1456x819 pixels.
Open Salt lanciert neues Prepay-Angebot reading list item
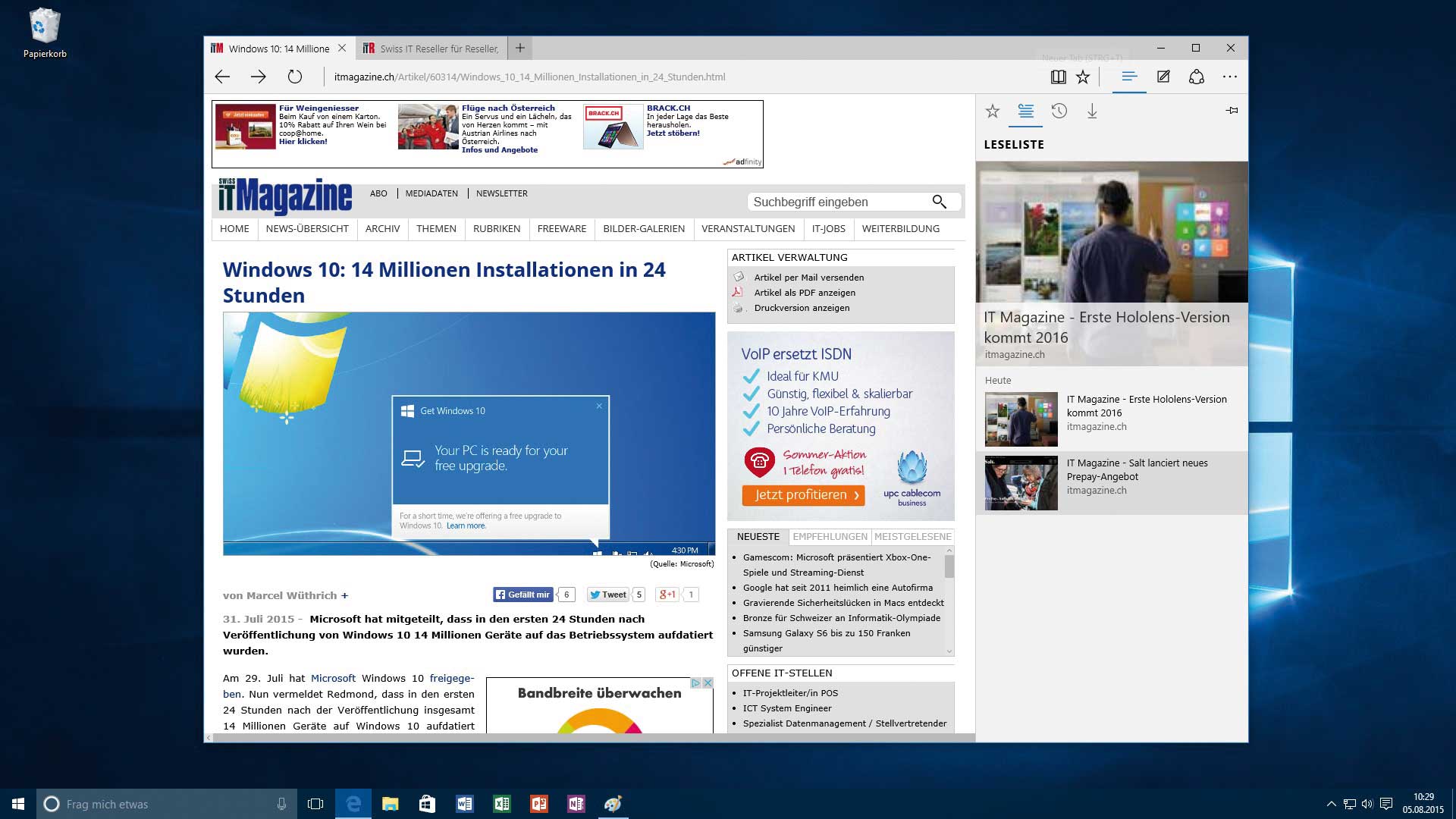(1112, 483)
